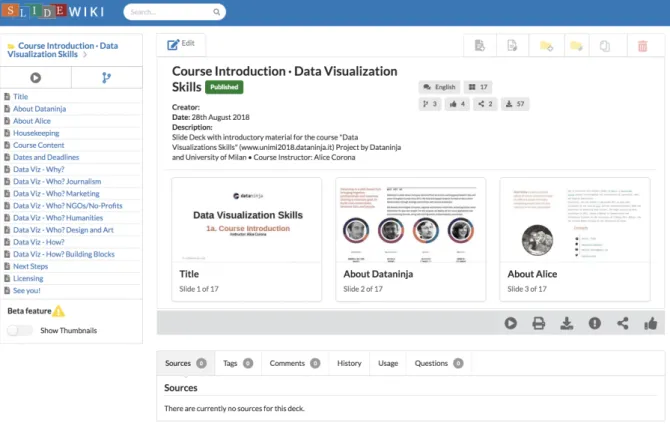This screenshot has height=426, width=670.
Task: Open See you! slide in sidebar
Action: pyautogui.click(x=26, y=291)
